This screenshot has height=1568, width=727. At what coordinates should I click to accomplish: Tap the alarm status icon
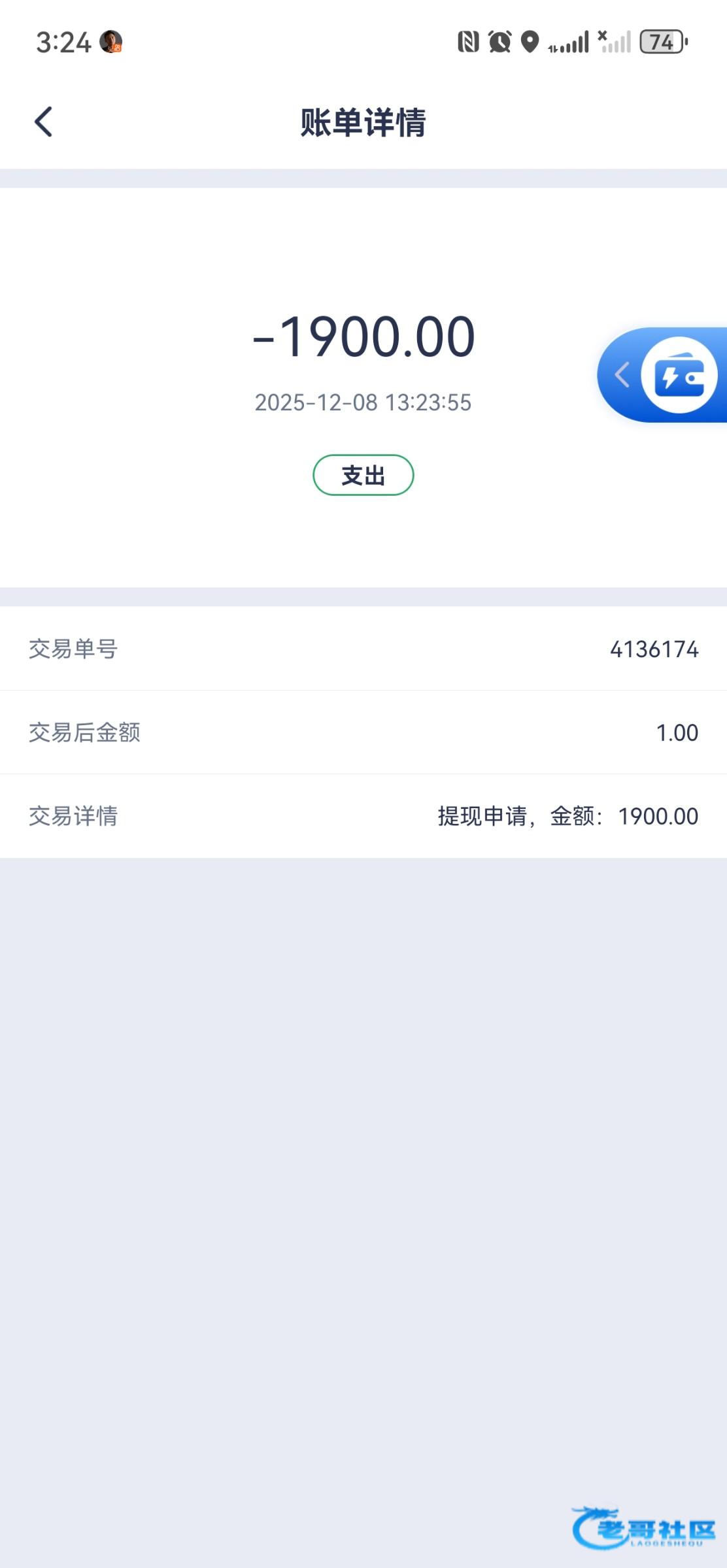tap(500, 42)
